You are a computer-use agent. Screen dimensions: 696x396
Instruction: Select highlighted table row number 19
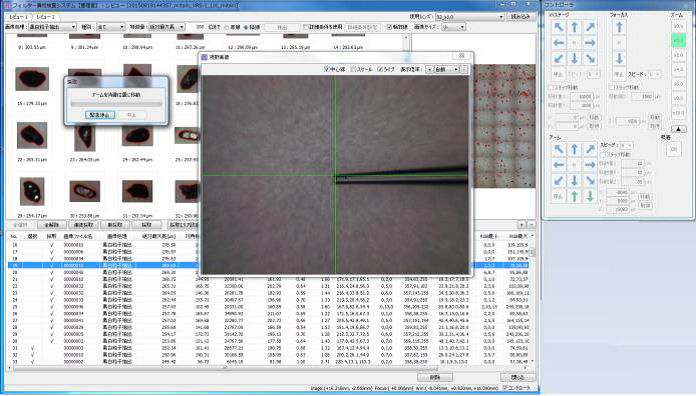[102, 265]
